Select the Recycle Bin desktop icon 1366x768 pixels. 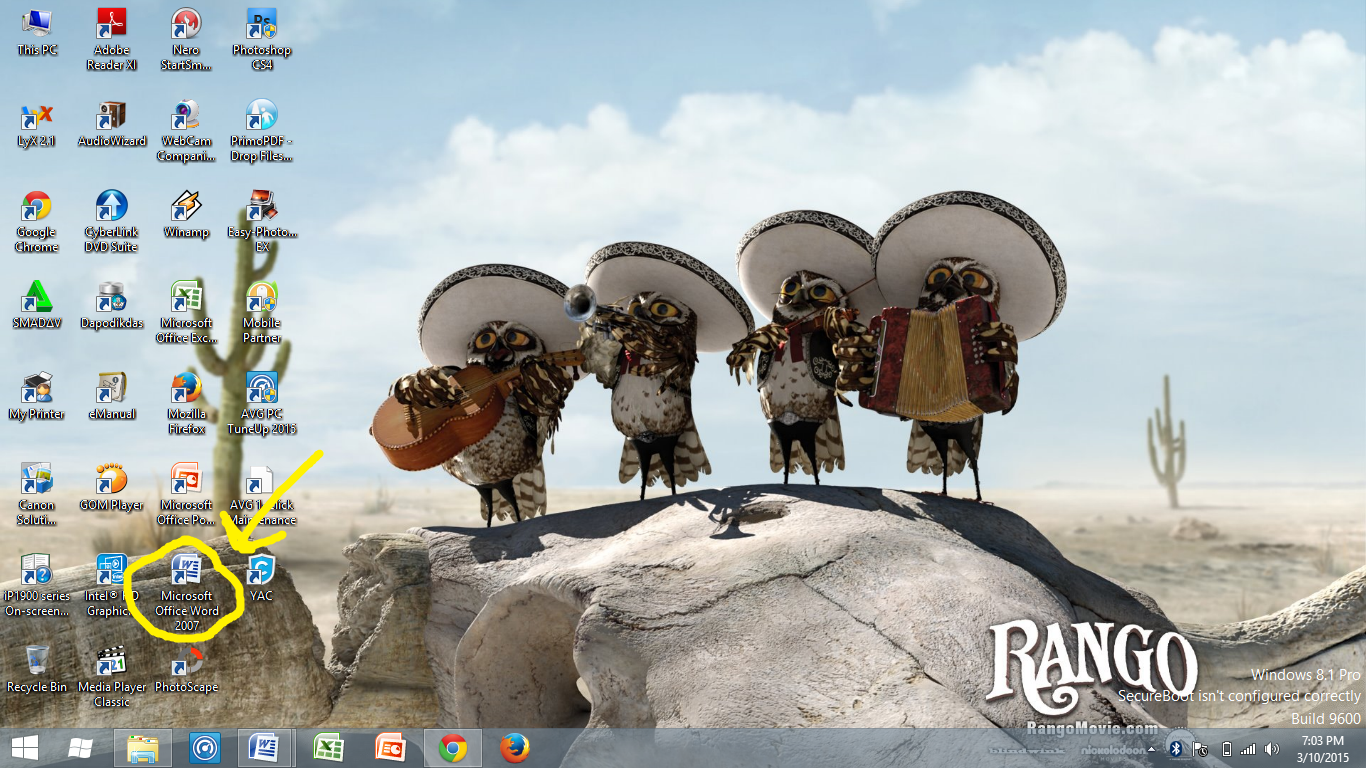click(37, 670)
